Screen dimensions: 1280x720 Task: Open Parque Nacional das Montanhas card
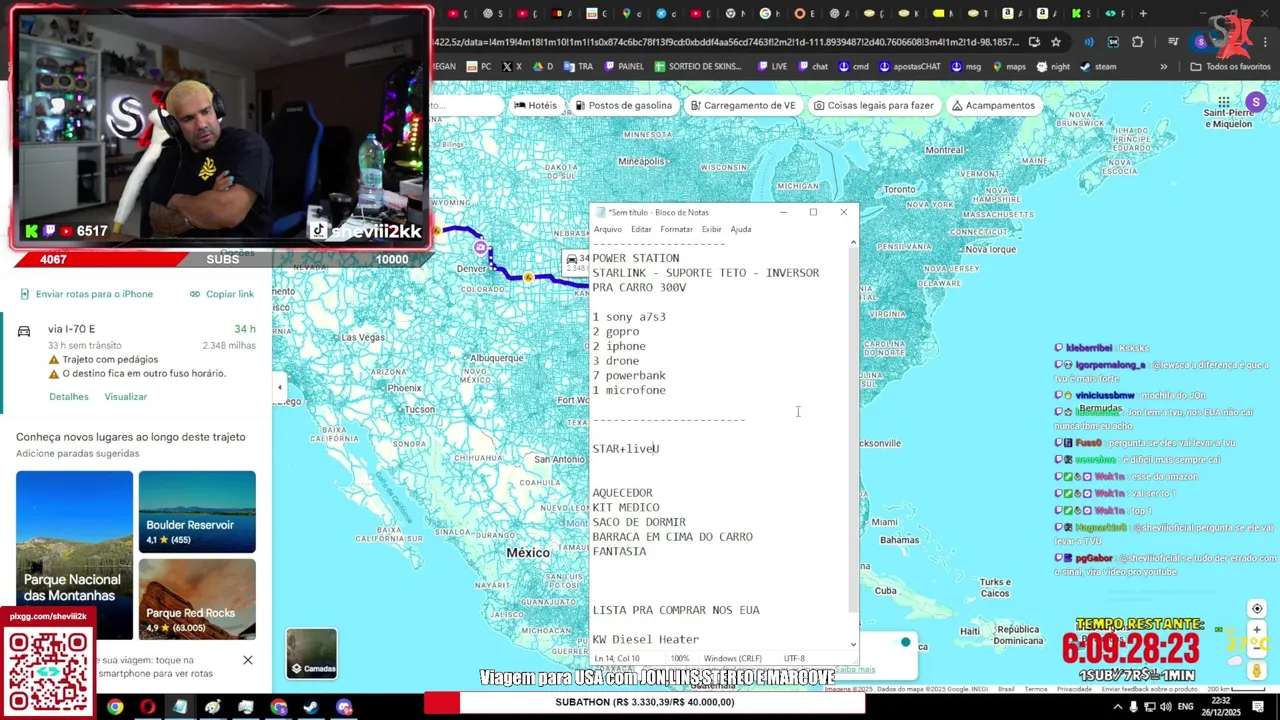[x=74, y=555]
